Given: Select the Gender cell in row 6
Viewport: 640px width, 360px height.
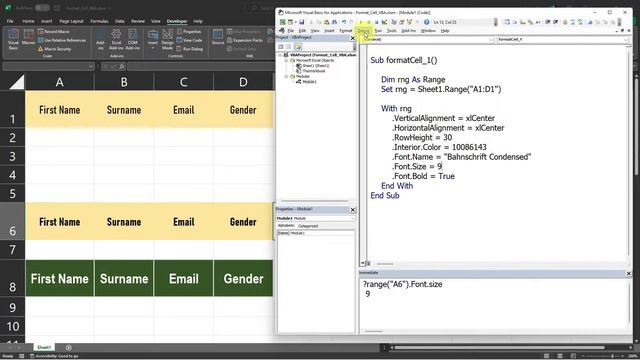Looking at the screenshot, I should coord(243,222).
